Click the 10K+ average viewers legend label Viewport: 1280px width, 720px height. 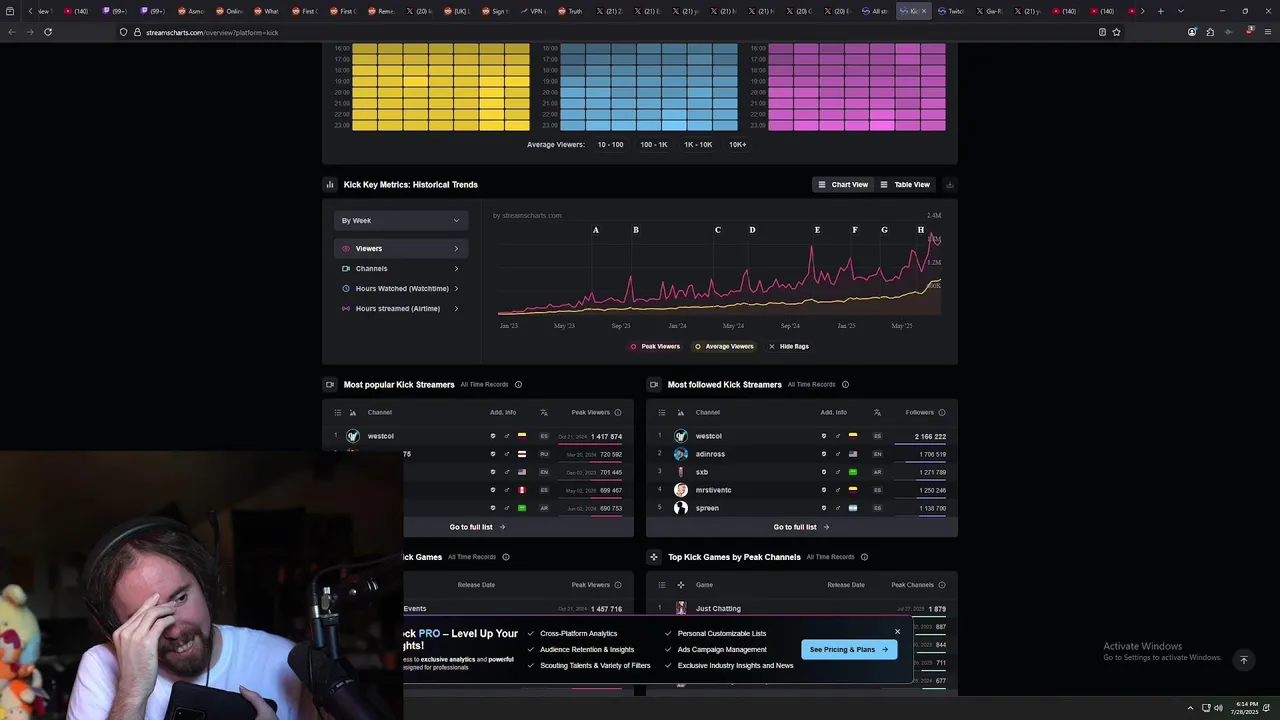738,144
